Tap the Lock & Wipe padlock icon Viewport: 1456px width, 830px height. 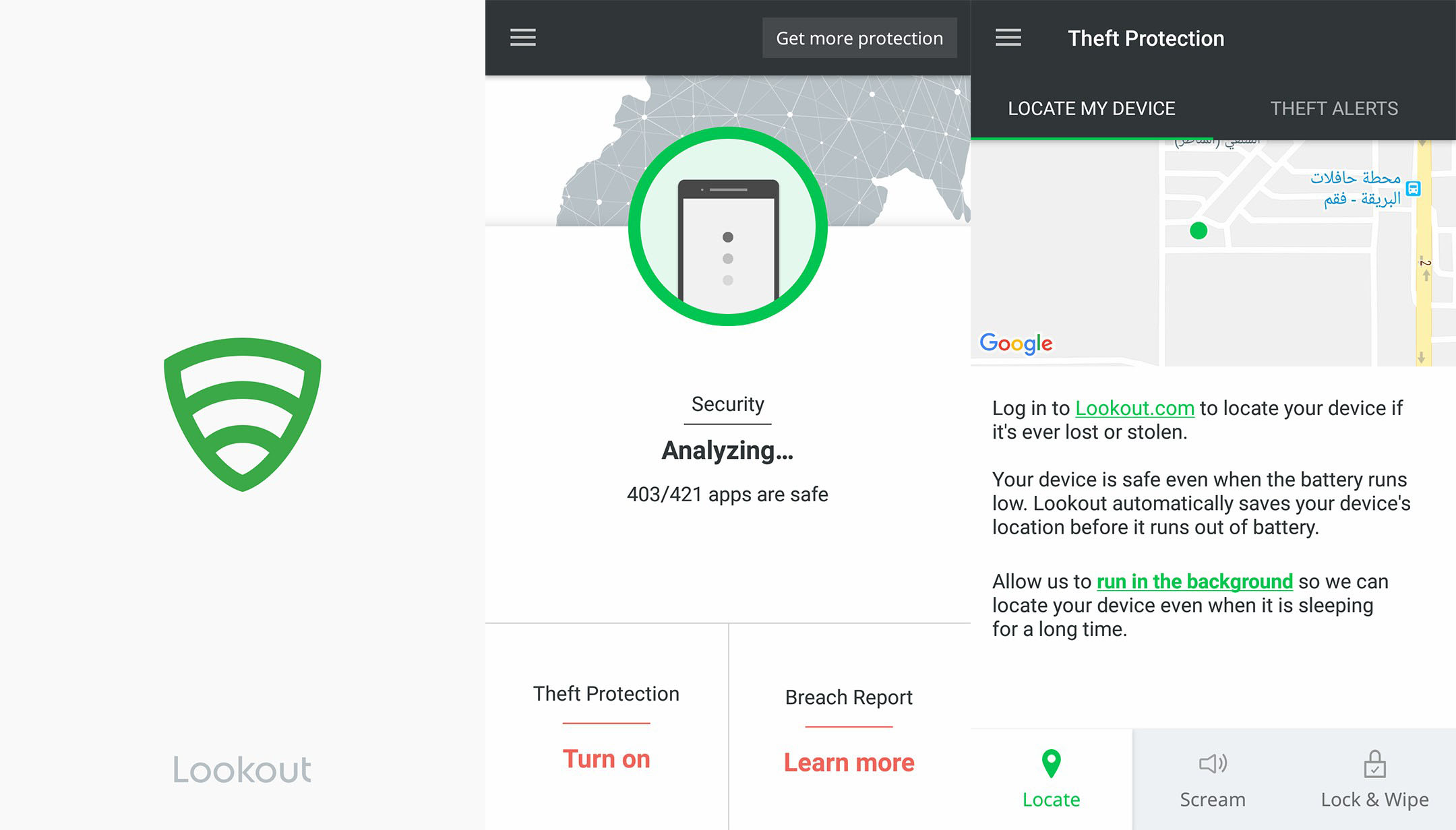[x=1374, y=764]
